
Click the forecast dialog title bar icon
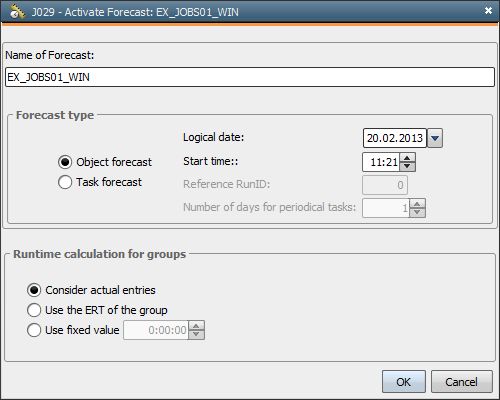[18, 12]
